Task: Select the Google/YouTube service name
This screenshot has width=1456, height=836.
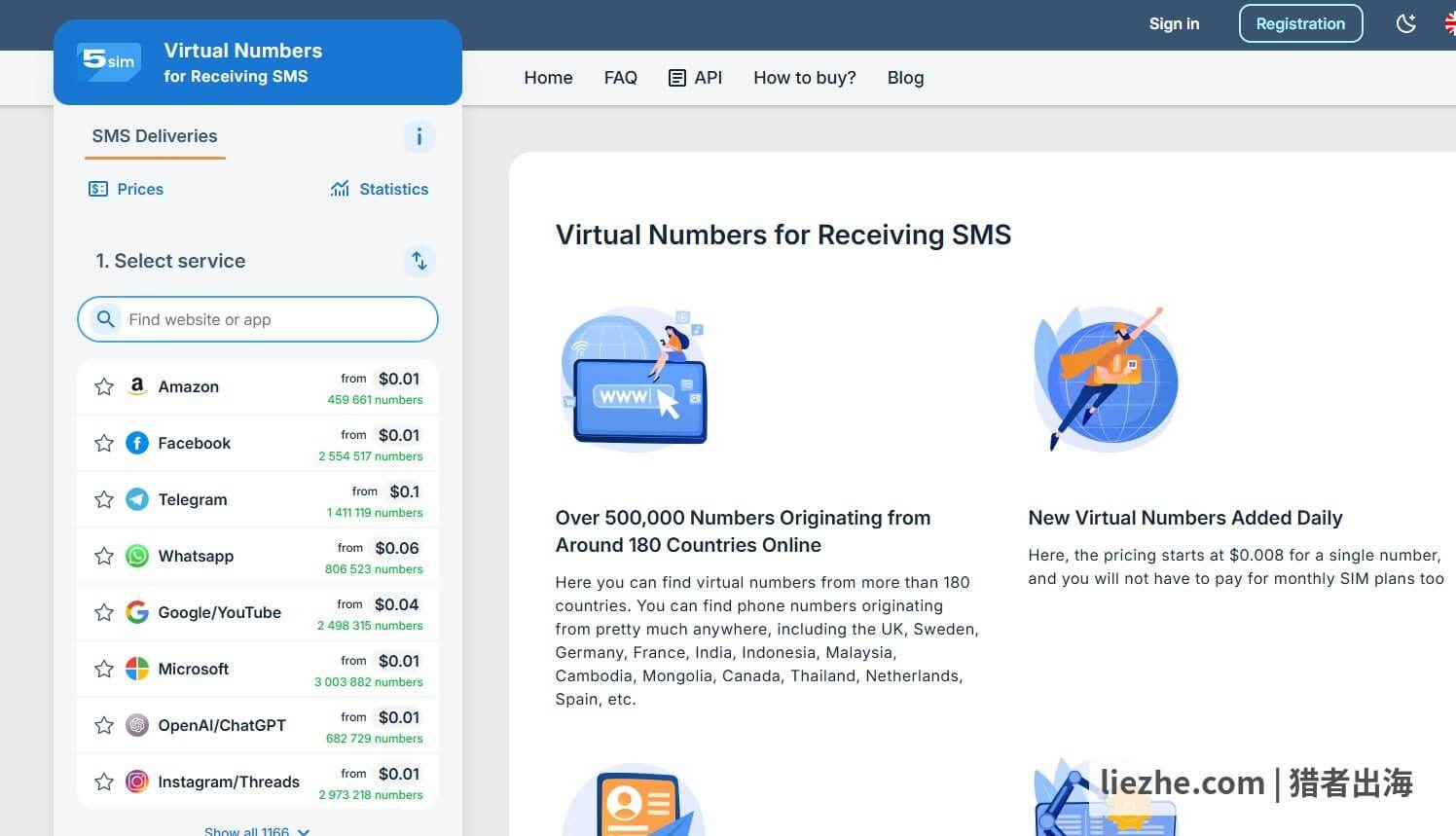Action: click(220, 612)
